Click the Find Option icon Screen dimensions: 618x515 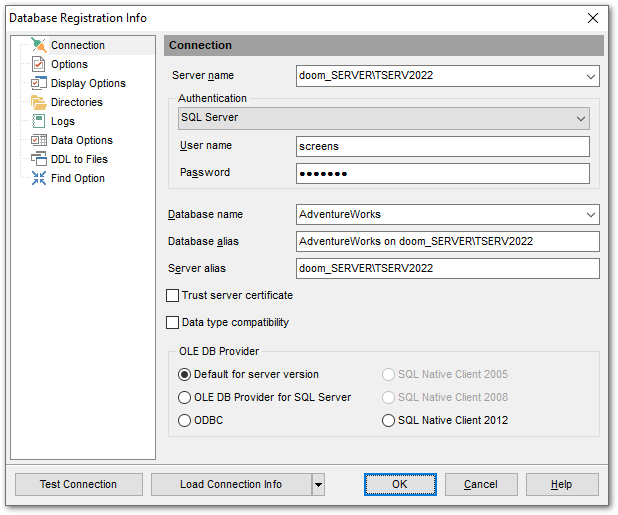click(39, 178)
